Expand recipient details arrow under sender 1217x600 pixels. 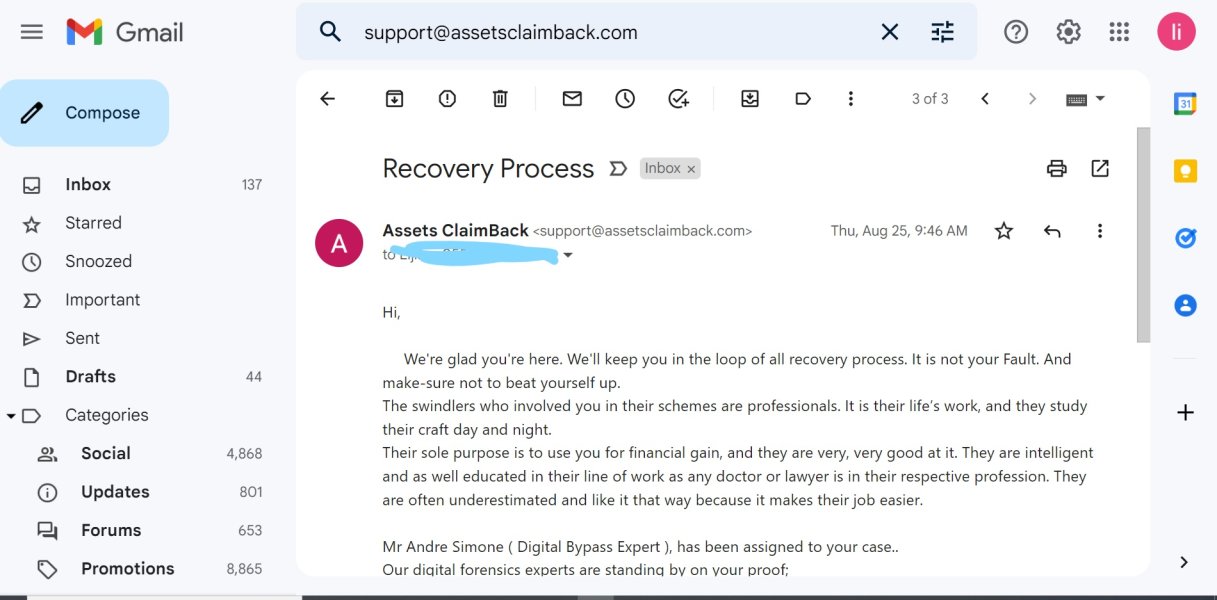coord(568,255)
